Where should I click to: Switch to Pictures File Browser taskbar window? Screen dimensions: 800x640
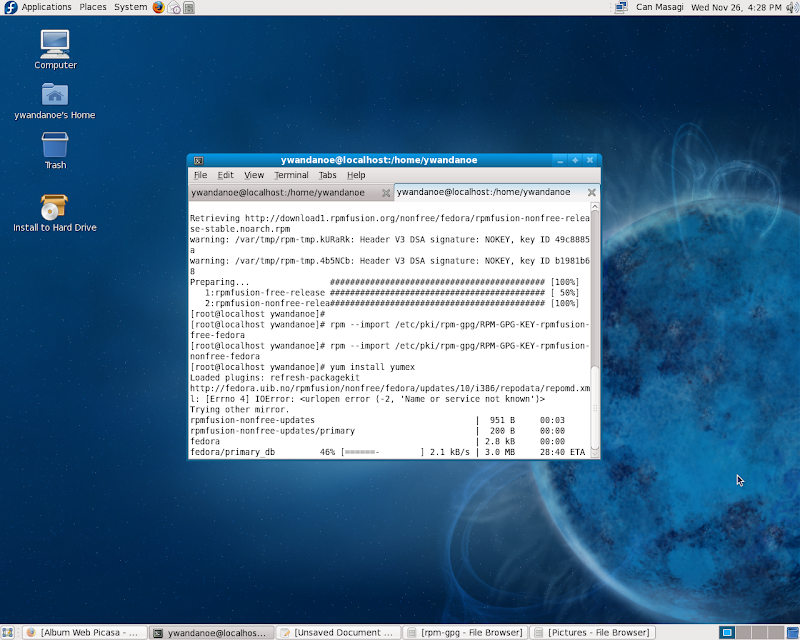pyautogui.click(x=592, y=633)
